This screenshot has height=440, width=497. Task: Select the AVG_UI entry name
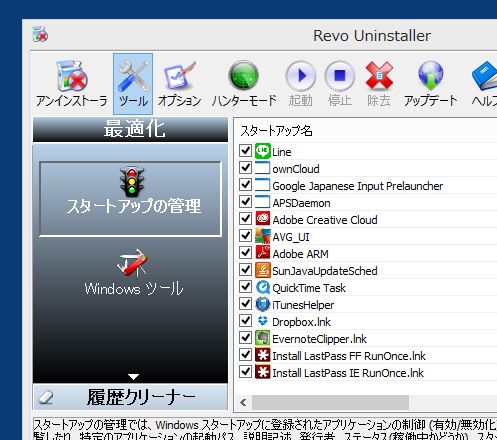[x=291, y=237]
